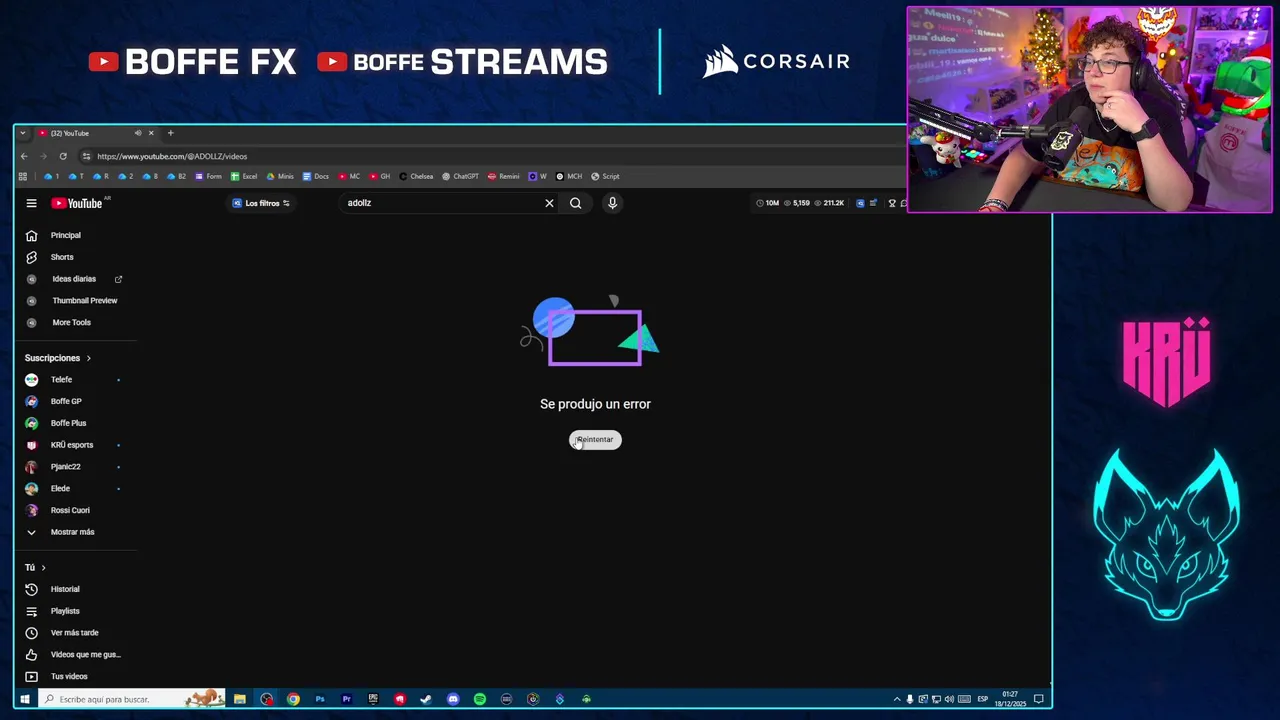Open a new browser tab
The height and width of the screenshot is (720, 1280).
pos(170,133)
